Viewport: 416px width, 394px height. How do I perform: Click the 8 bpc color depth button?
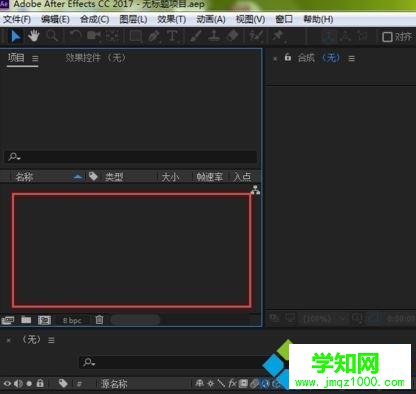pos(72,321)
